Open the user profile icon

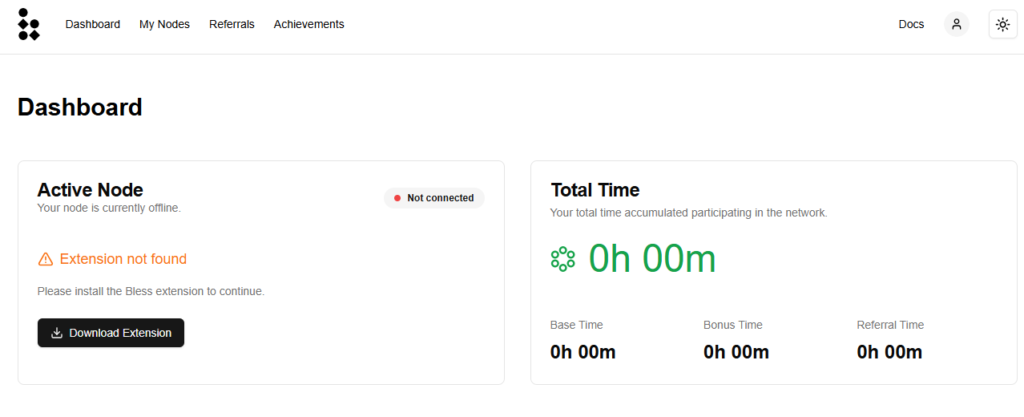click(x=956, y=25)
